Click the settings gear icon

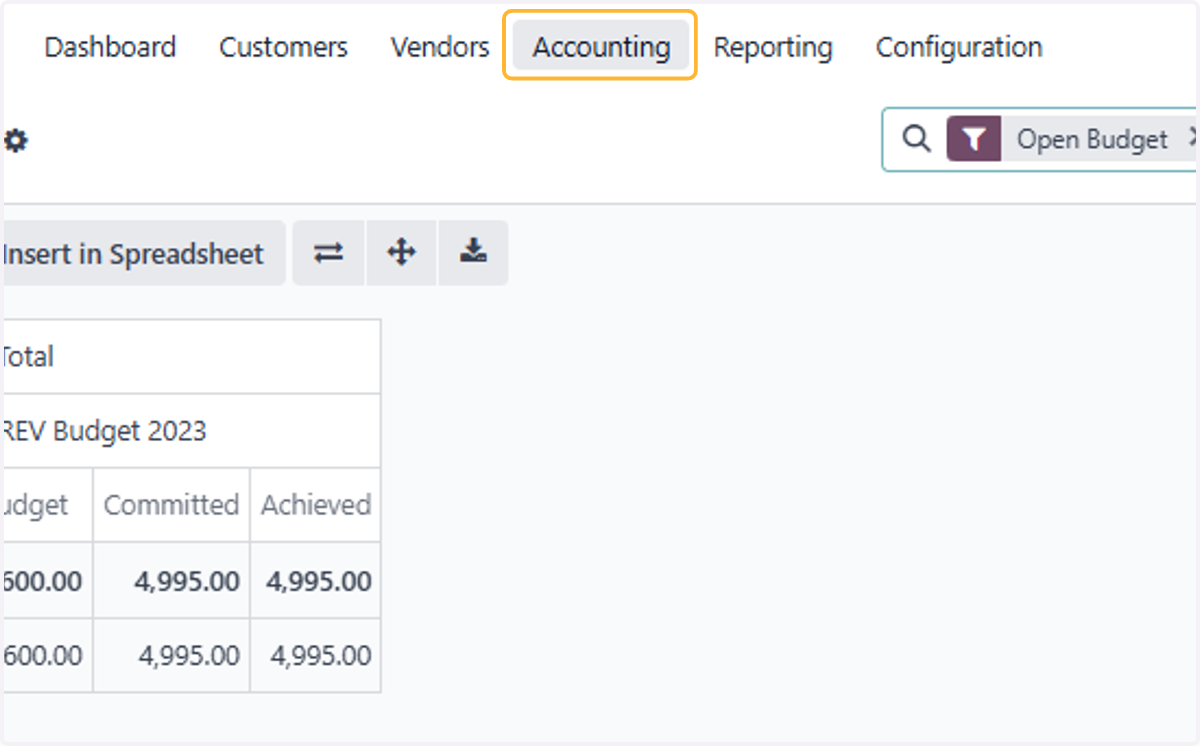point(16,141)
